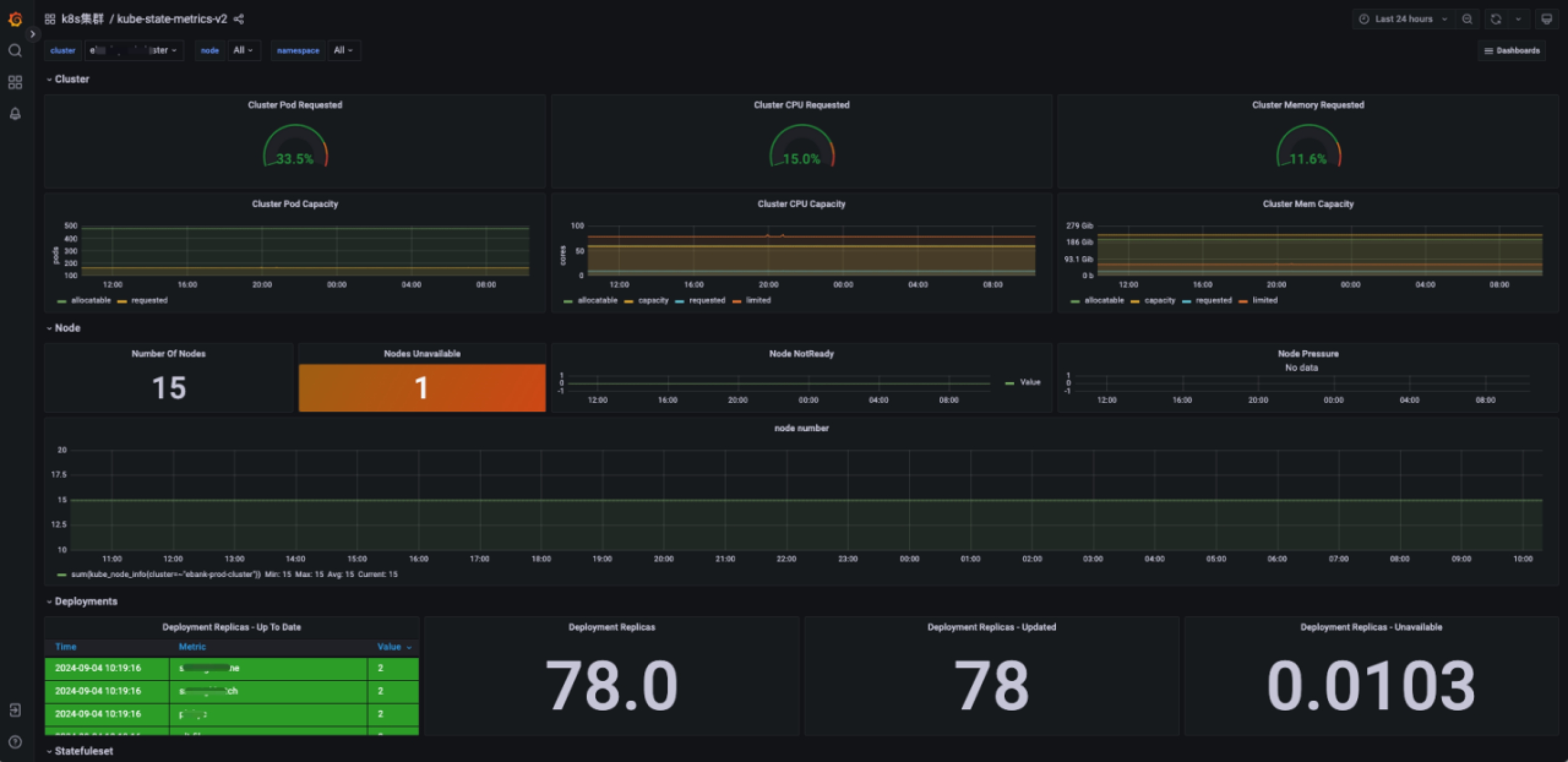1568x762 pixels.
Task: Open the search icon in sidebar
Action: click(x=15, y=50)
